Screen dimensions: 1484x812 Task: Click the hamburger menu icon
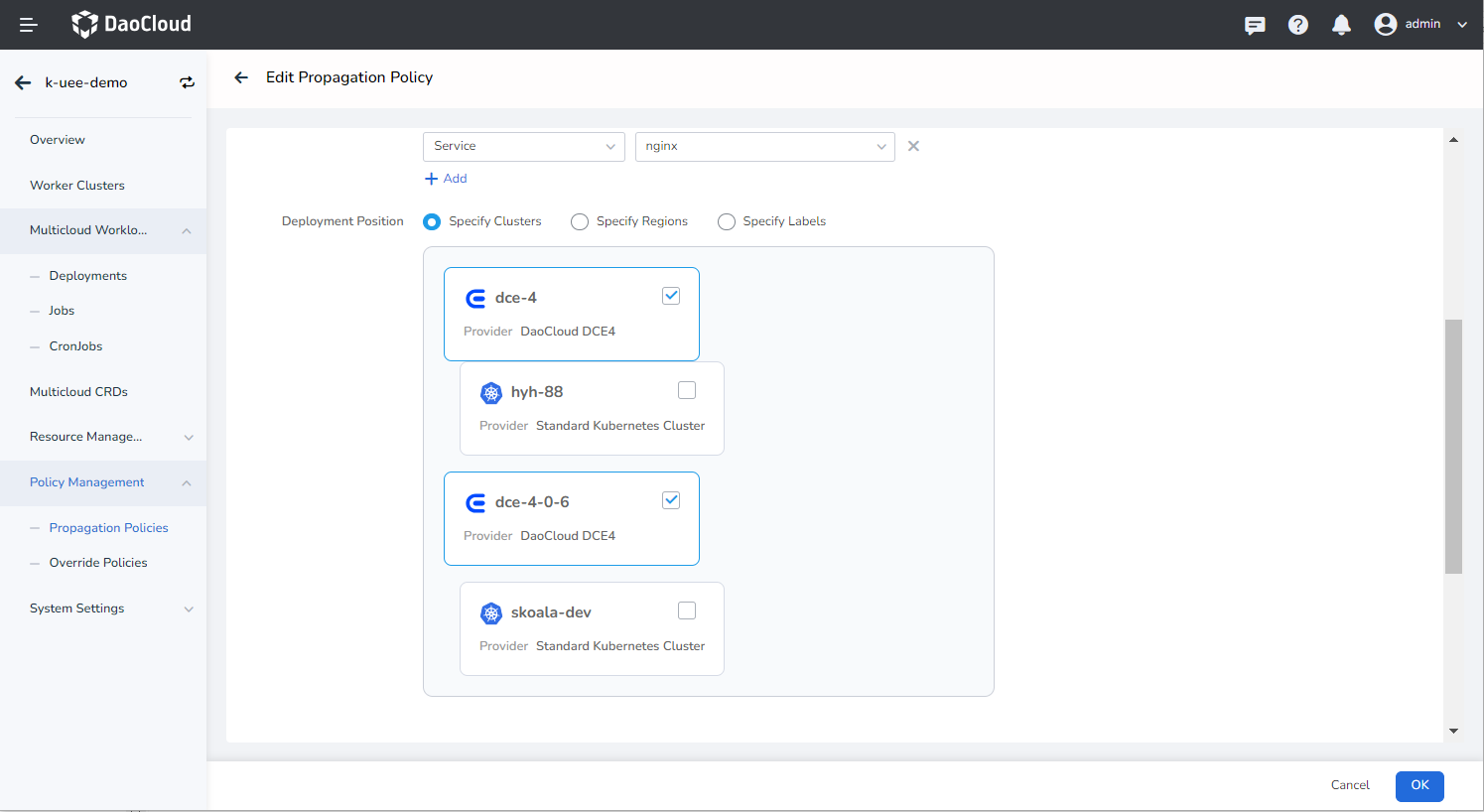pyautogui.click(x=28, y=25)
